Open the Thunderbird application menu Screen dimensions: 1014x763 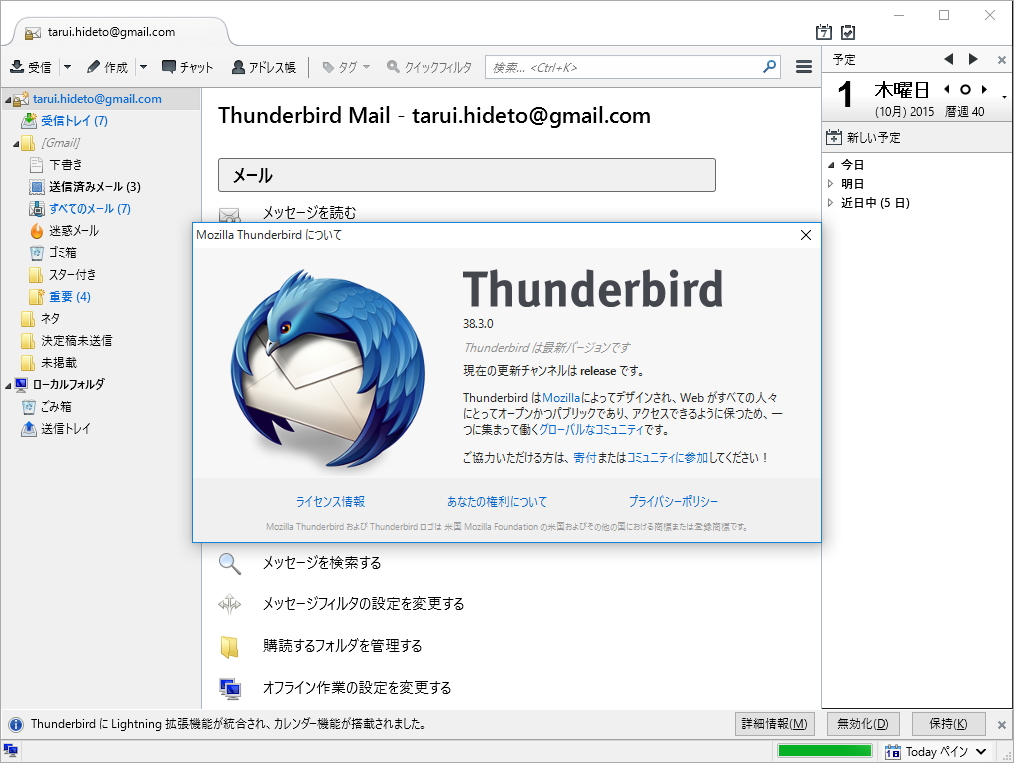(803, 67)
